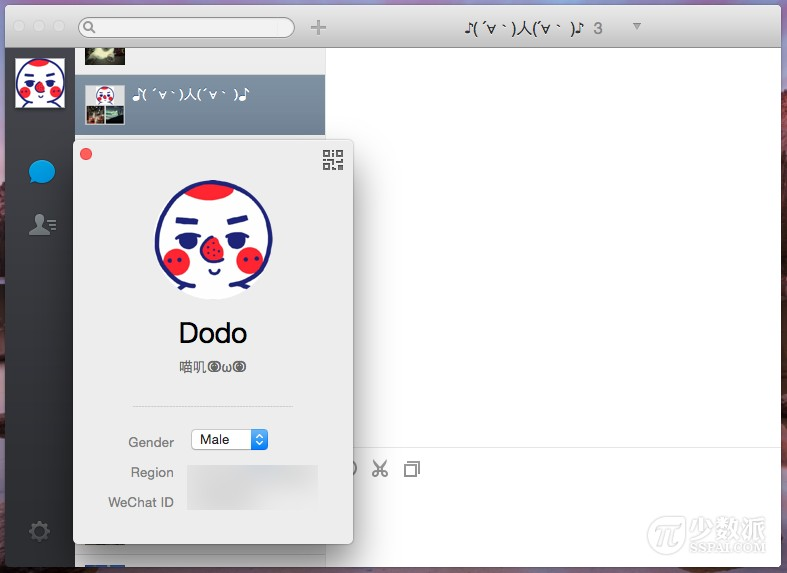Open the Contacts list in sidebar
This screenshot has width=787, height=573.
pyautogui.click(x=41, y=224)
